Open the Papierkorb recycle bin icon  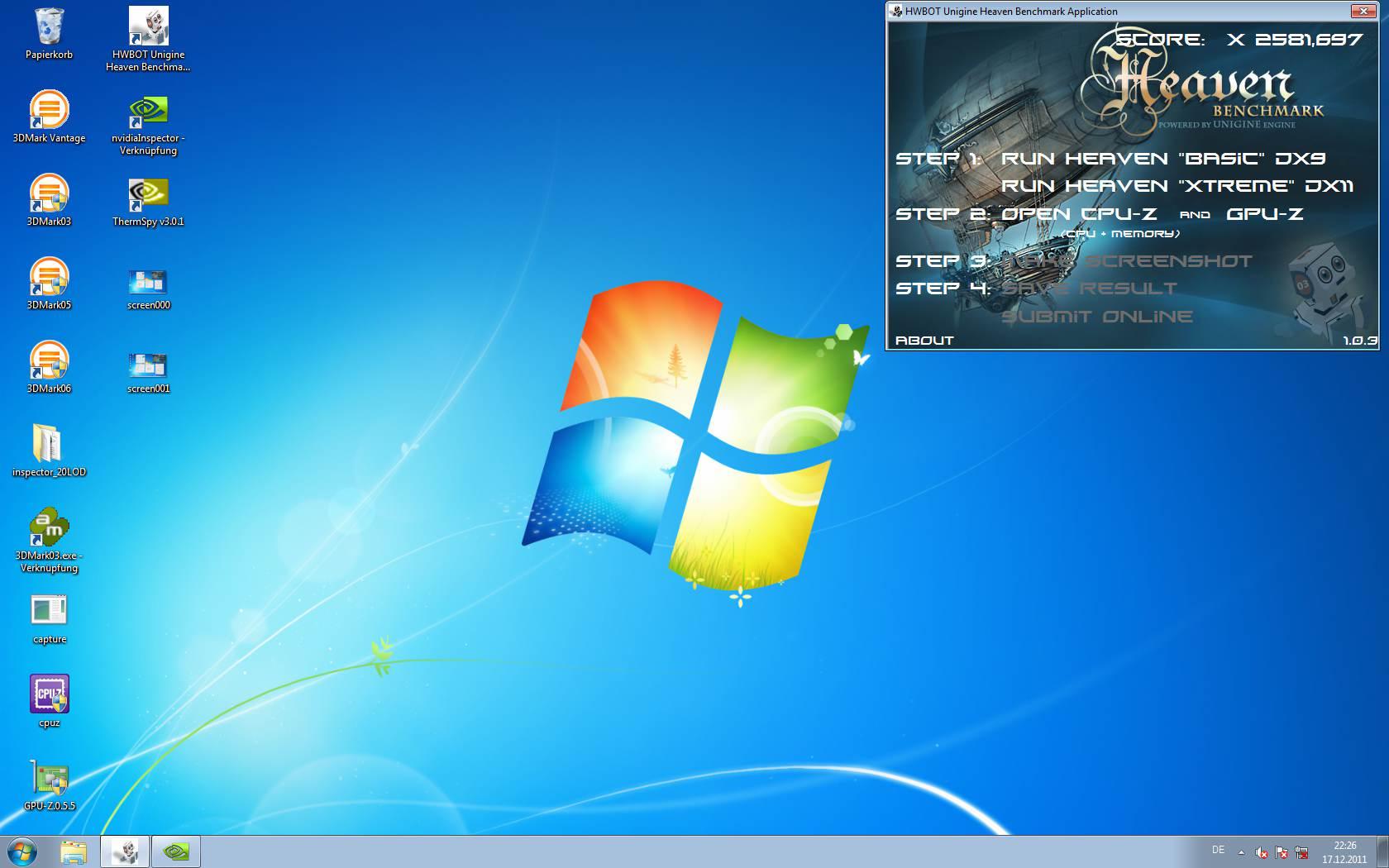pos(49,34)
